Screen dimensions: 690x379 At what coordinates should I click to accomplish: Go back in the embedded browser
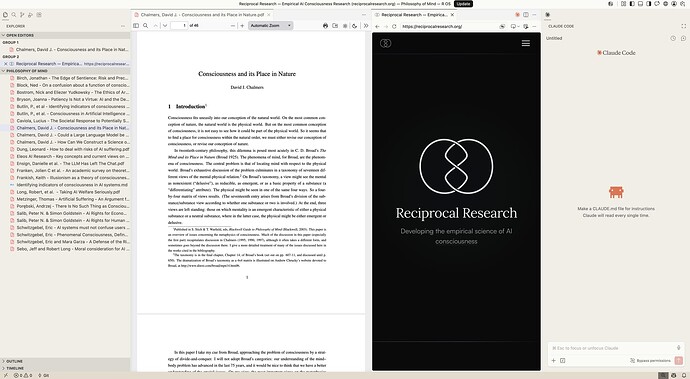[377, 26]
